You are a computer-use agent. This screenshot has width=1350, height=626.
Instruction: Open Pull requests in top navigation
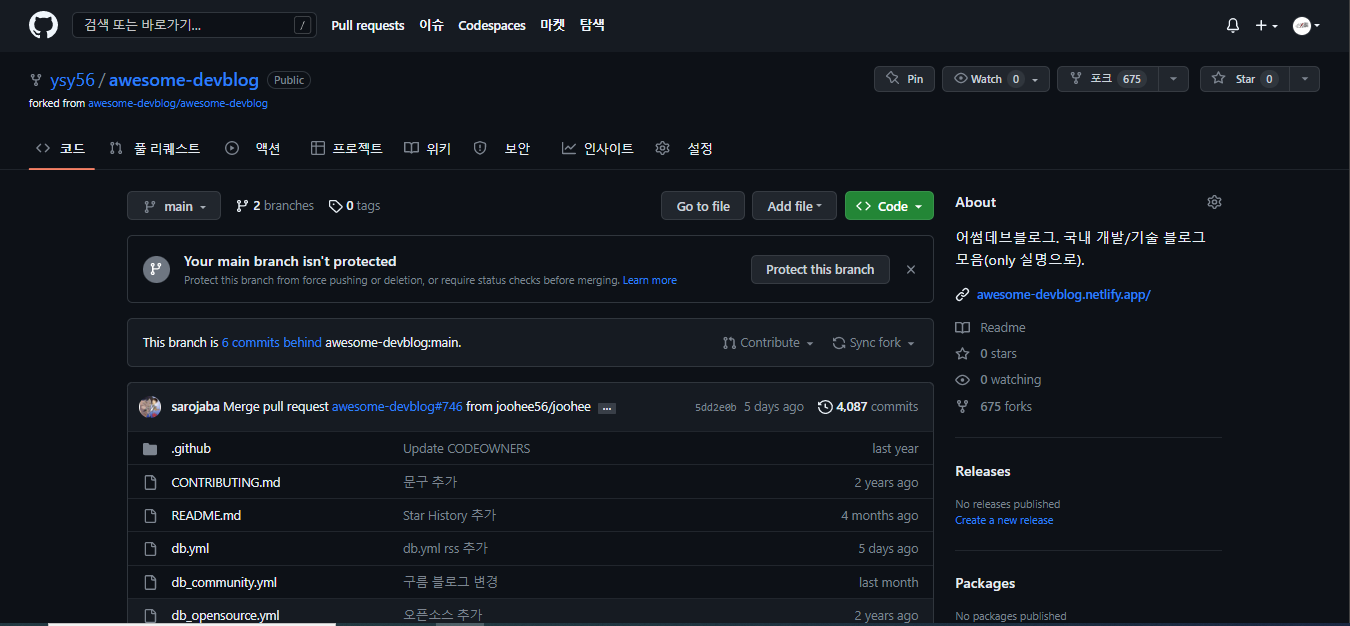tap(368, 25)
